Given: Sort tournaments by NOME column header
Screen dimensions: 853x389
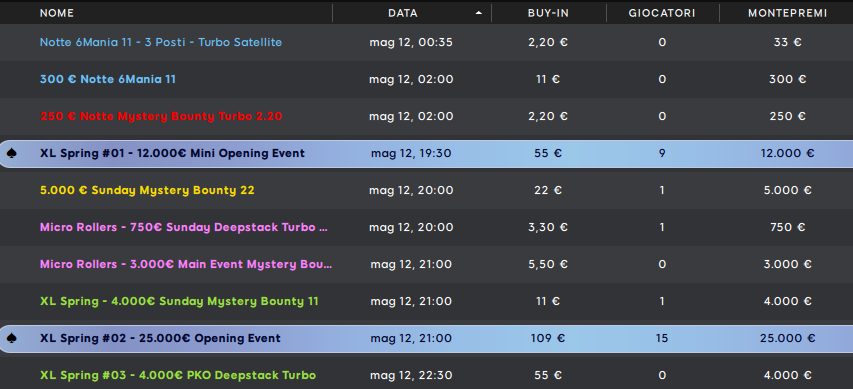Looking at the screenshot, I should [x=57, y=13].
